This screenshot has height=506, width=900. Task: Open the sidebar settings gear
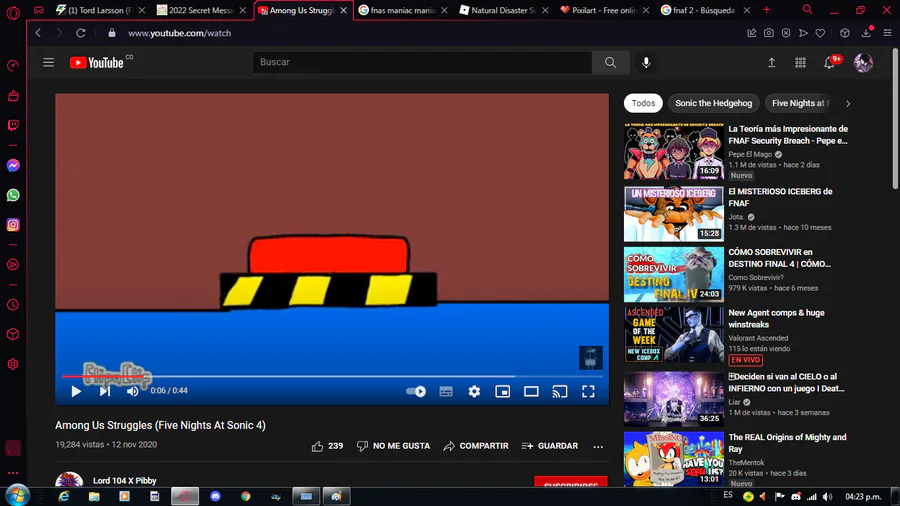coord(13,364)
